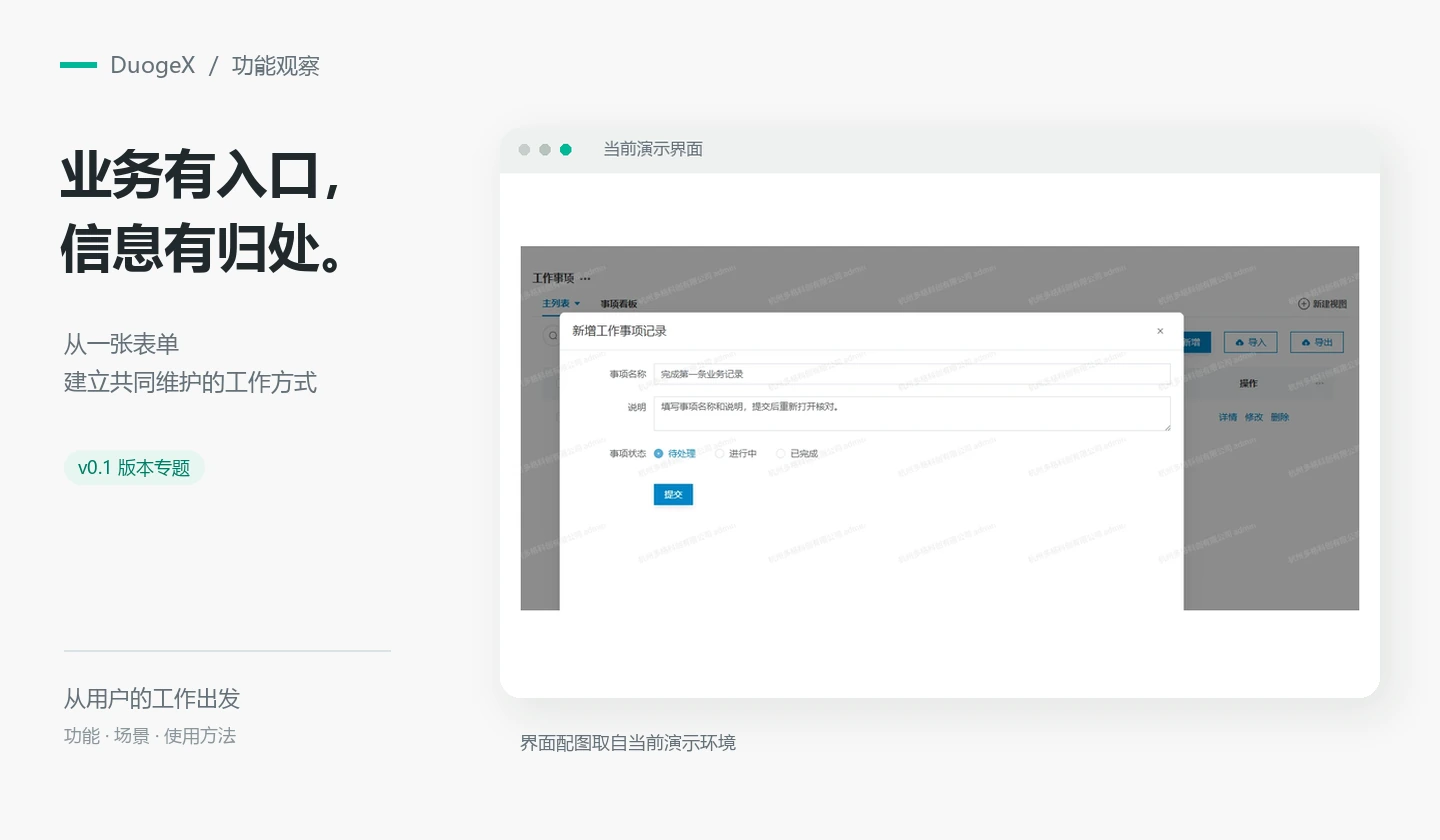Click the 说明 textarea
This screenshot has width=1440, height=840.
pos(911,414)
